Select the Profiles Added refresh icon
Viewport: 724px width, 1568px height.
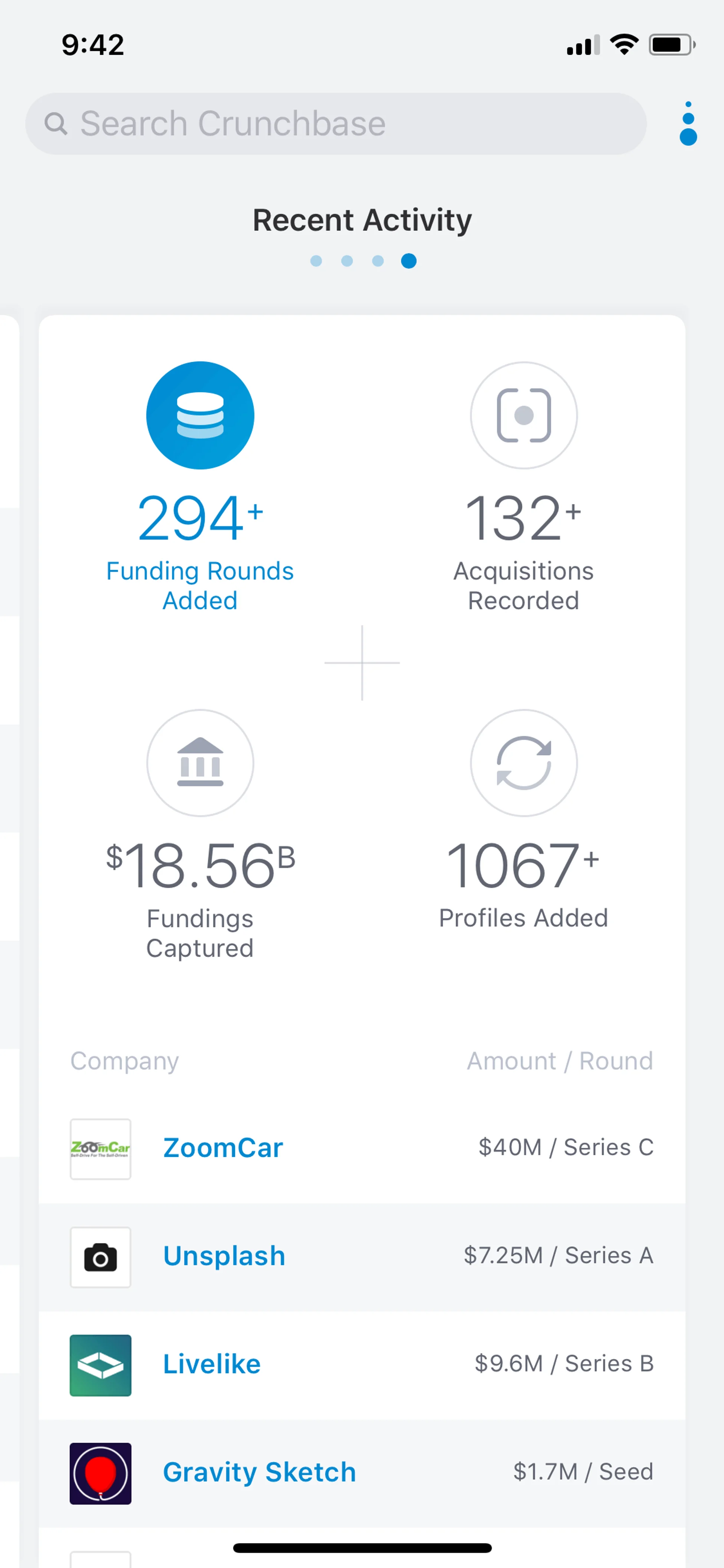523,762
